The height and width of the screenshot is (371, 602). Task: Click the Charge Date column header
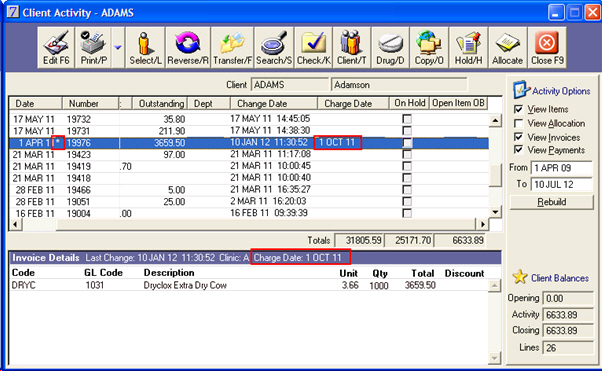coord(353,103)
